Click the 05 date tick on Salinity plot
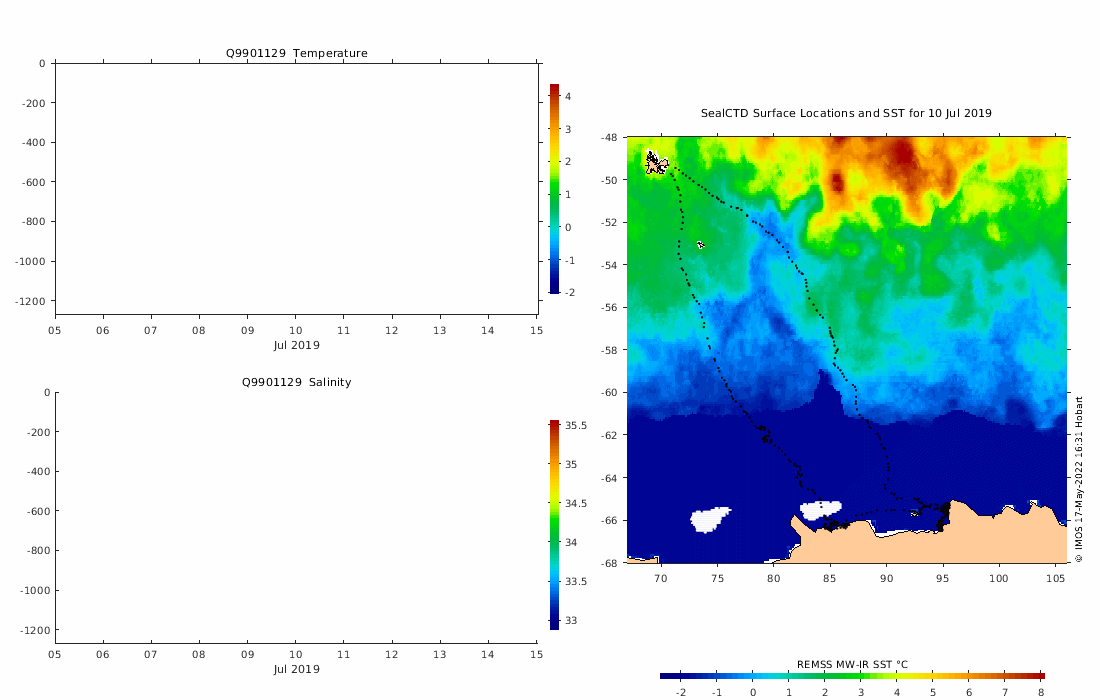 (x=55, y=654)
